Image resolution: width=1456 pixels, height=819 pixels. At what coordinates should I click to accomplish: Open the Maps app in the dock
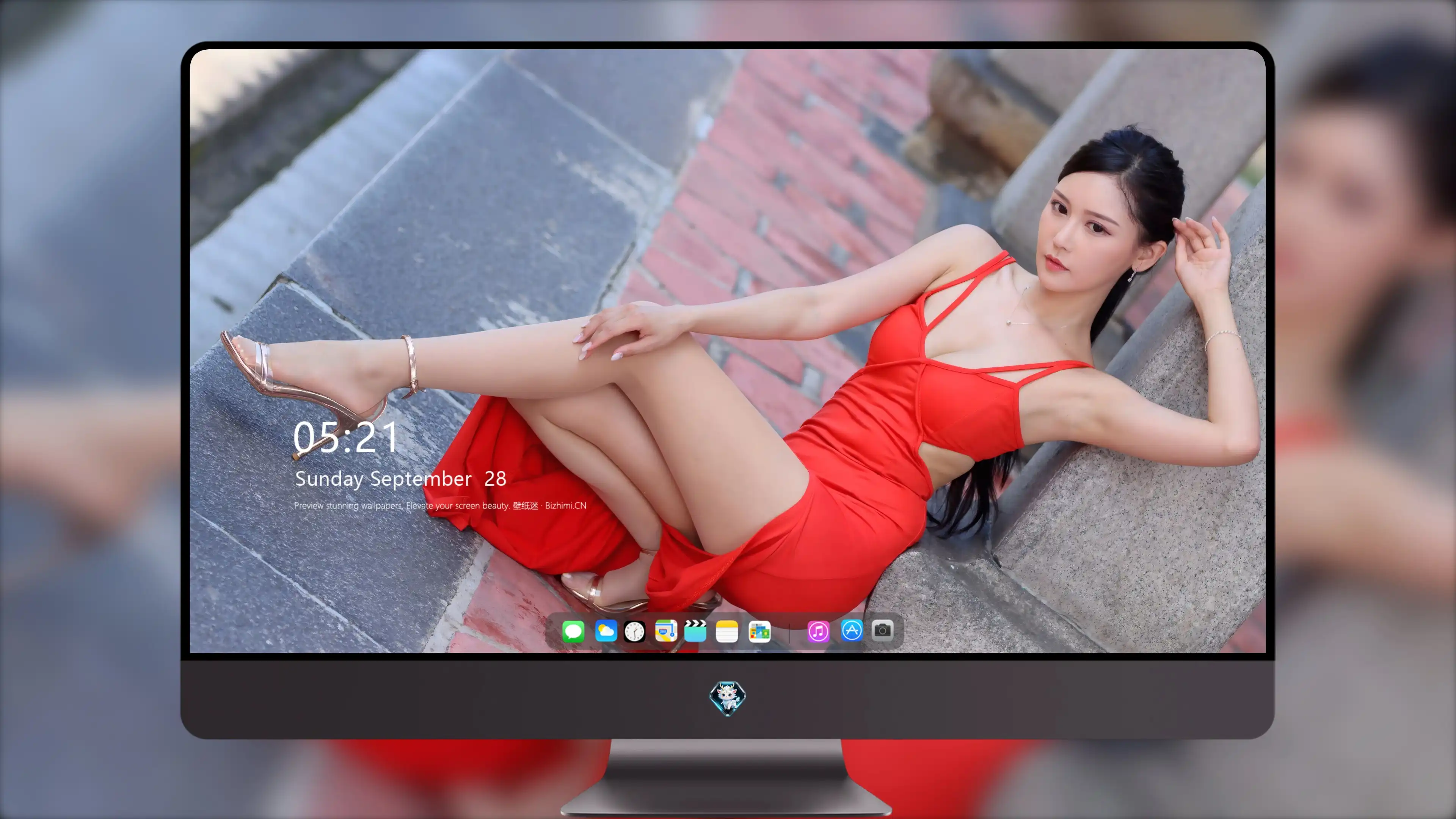click(x=666, y=631)
